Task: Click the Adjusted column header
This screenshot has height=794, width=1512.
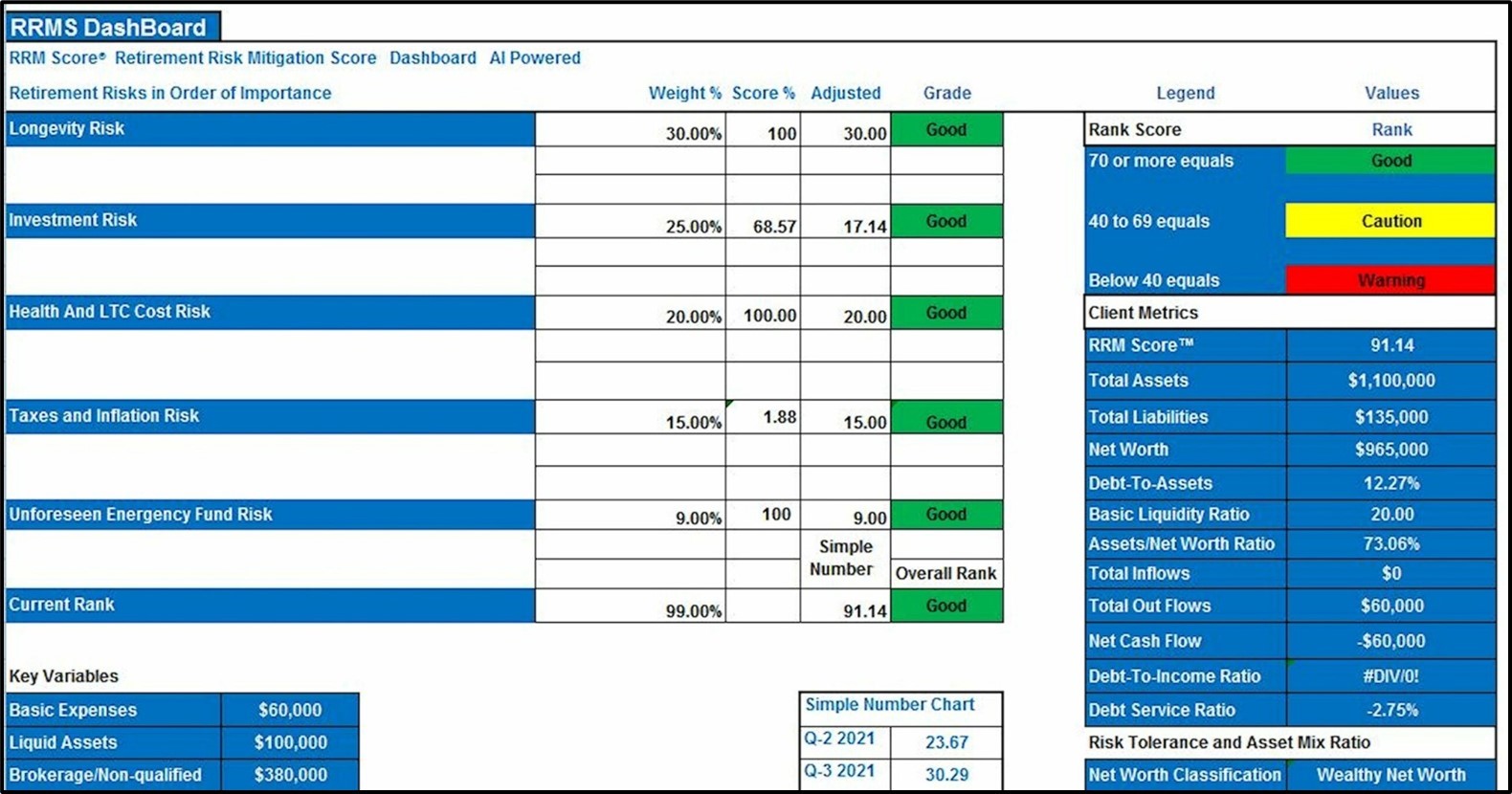Action: pos(845,93)
